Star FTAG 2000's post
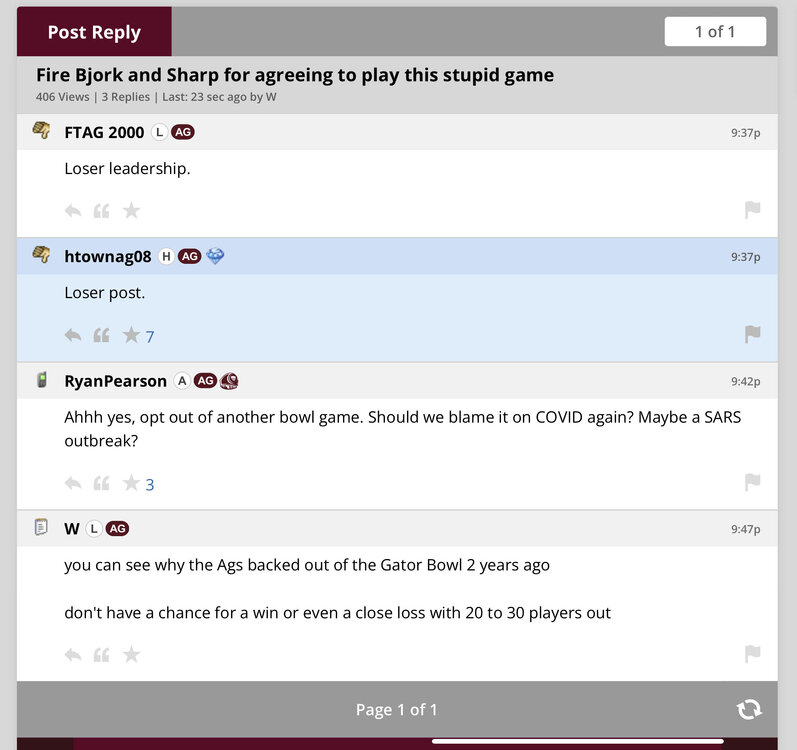Screen dimensions: 797x750 tap(131, 211)
